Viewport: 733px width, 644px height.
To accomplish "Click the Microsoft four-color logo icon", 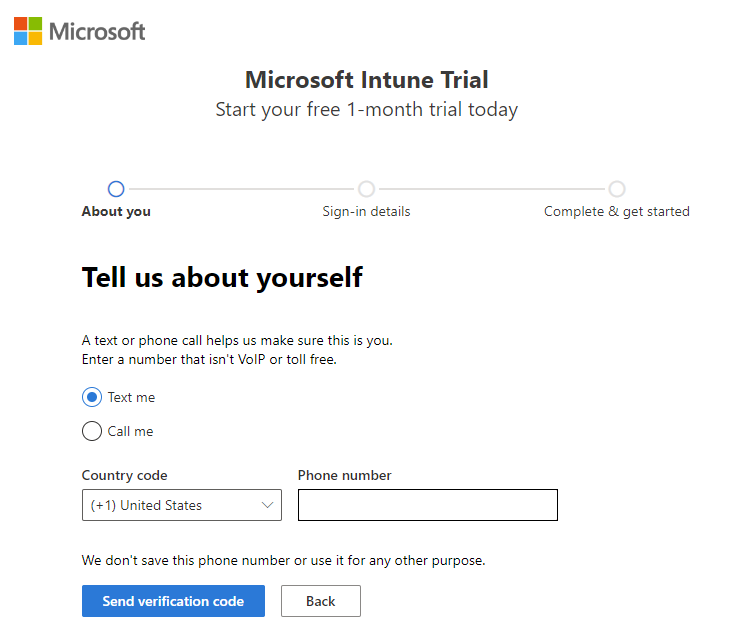I will tap(28, 31).
